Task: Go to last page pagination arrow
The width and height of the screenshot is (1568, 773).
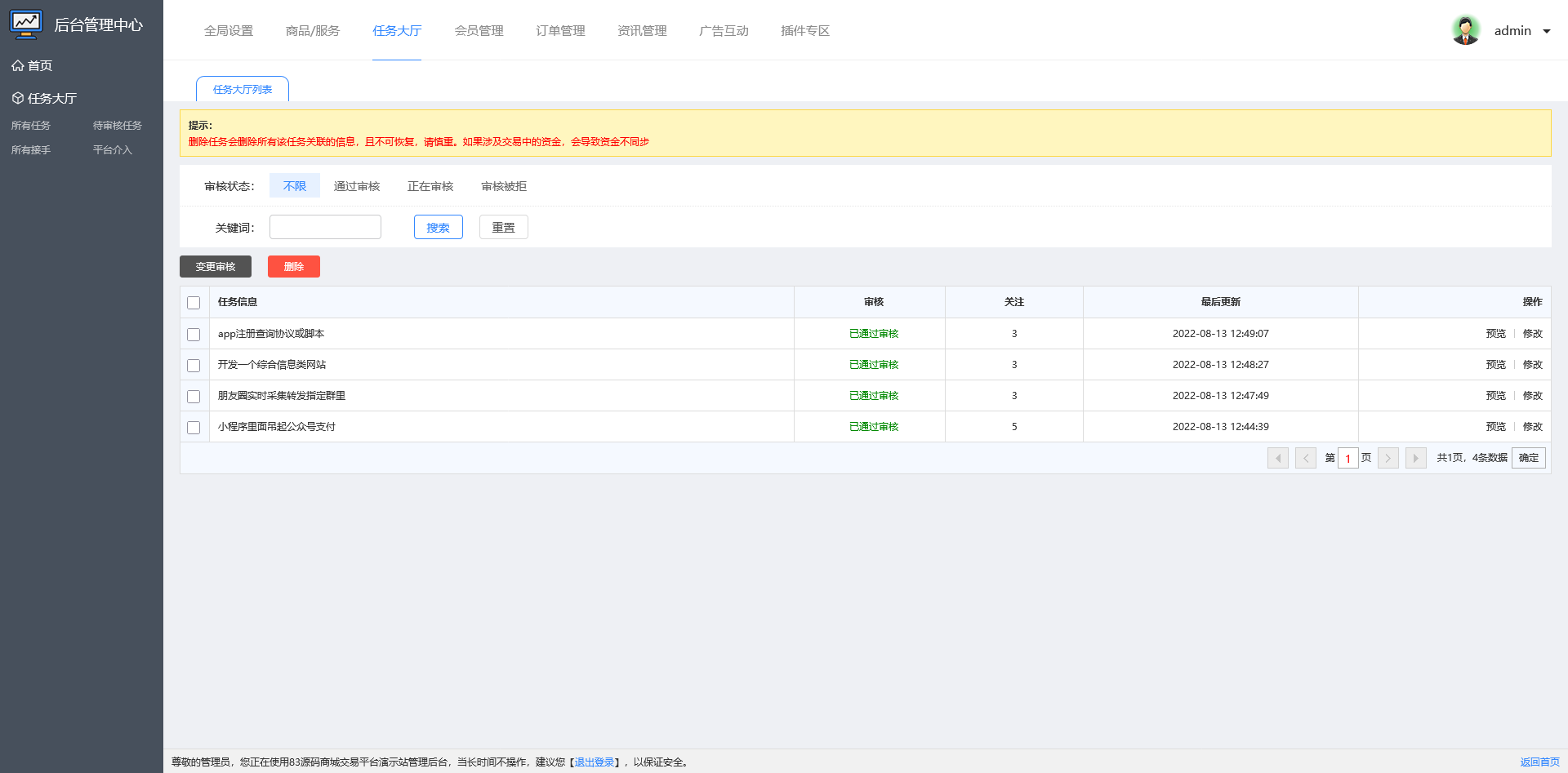Action: [x=1416, y=458]
